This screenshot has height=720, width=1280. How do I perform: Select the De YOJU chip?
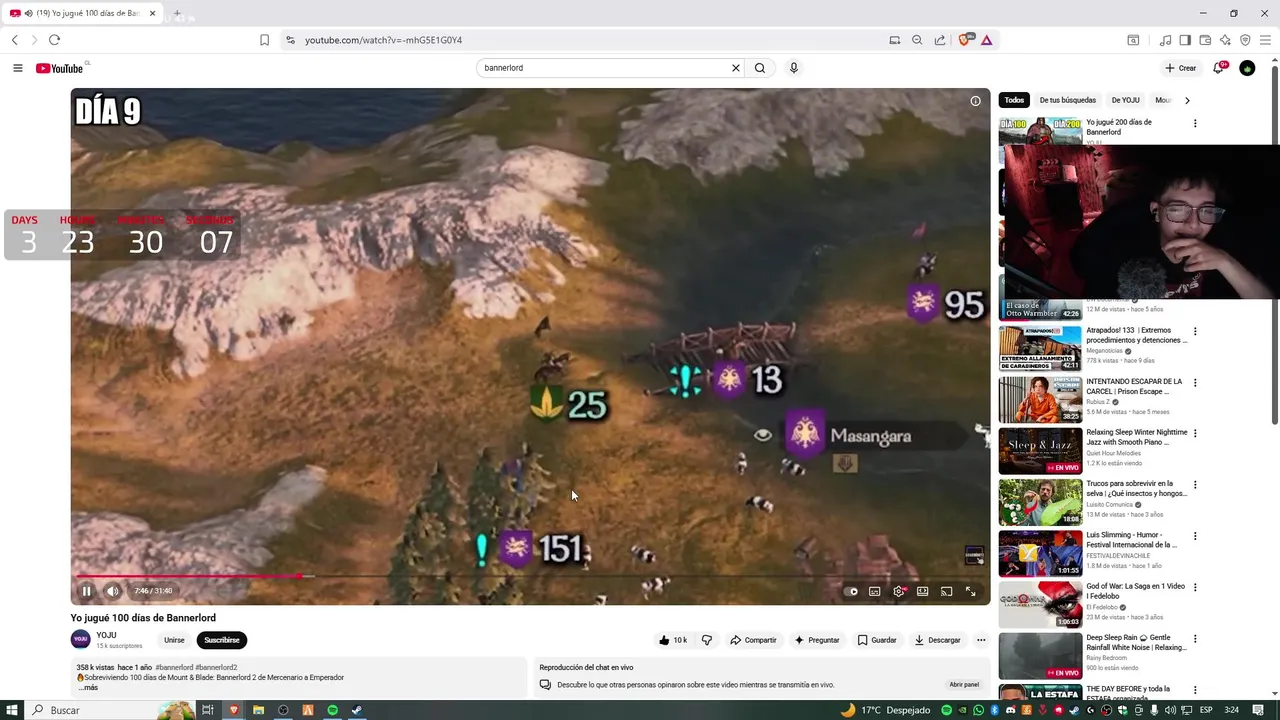pos(1125,100)
